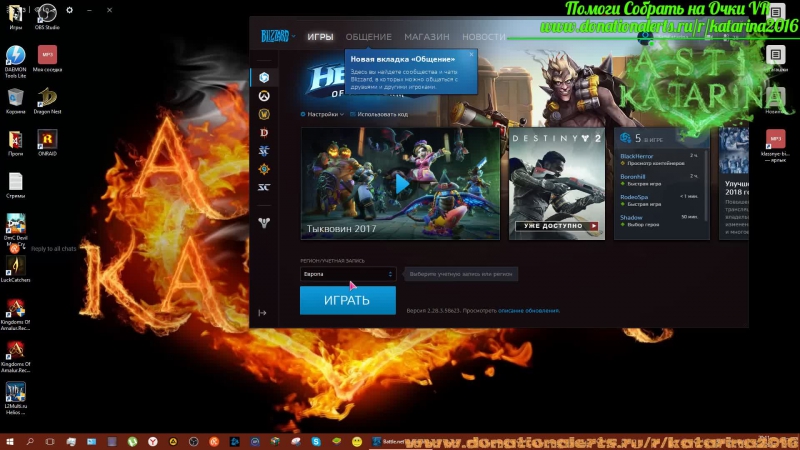Open LuckCatchers desktop shortcut
The width and height of the screenshot is (800, 450).
15,269
